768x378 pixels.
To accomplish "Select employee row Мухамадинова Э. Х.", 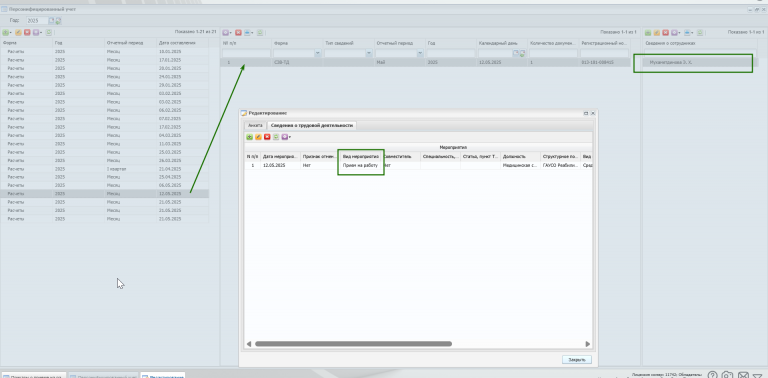I will click(x=697, y=63).
